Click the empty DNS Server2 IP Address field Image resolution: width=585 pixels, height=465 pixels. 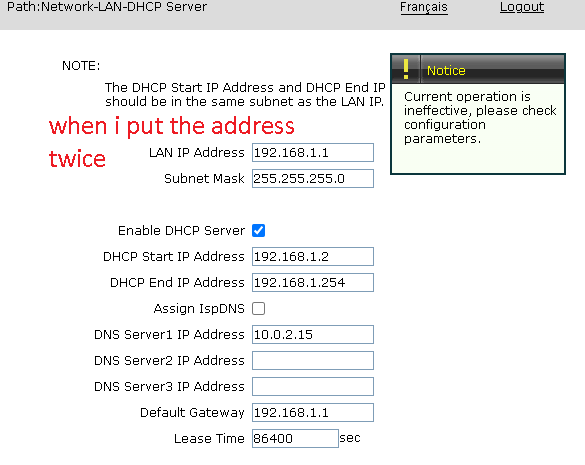pos(313,361)
